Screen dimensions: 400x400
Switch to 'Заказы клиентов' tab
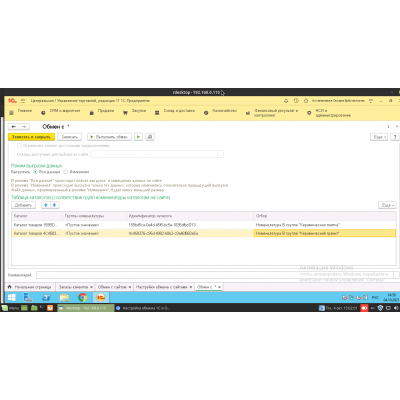[73, 287]
